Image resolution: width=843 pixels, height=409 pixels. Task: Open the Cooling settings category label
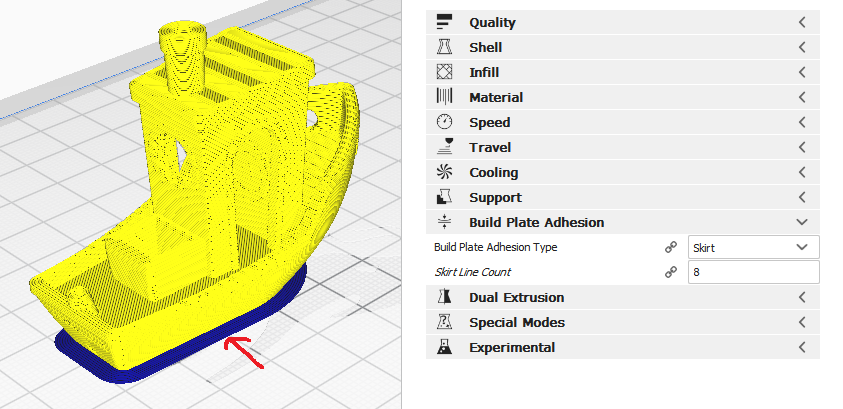point(494,173)
